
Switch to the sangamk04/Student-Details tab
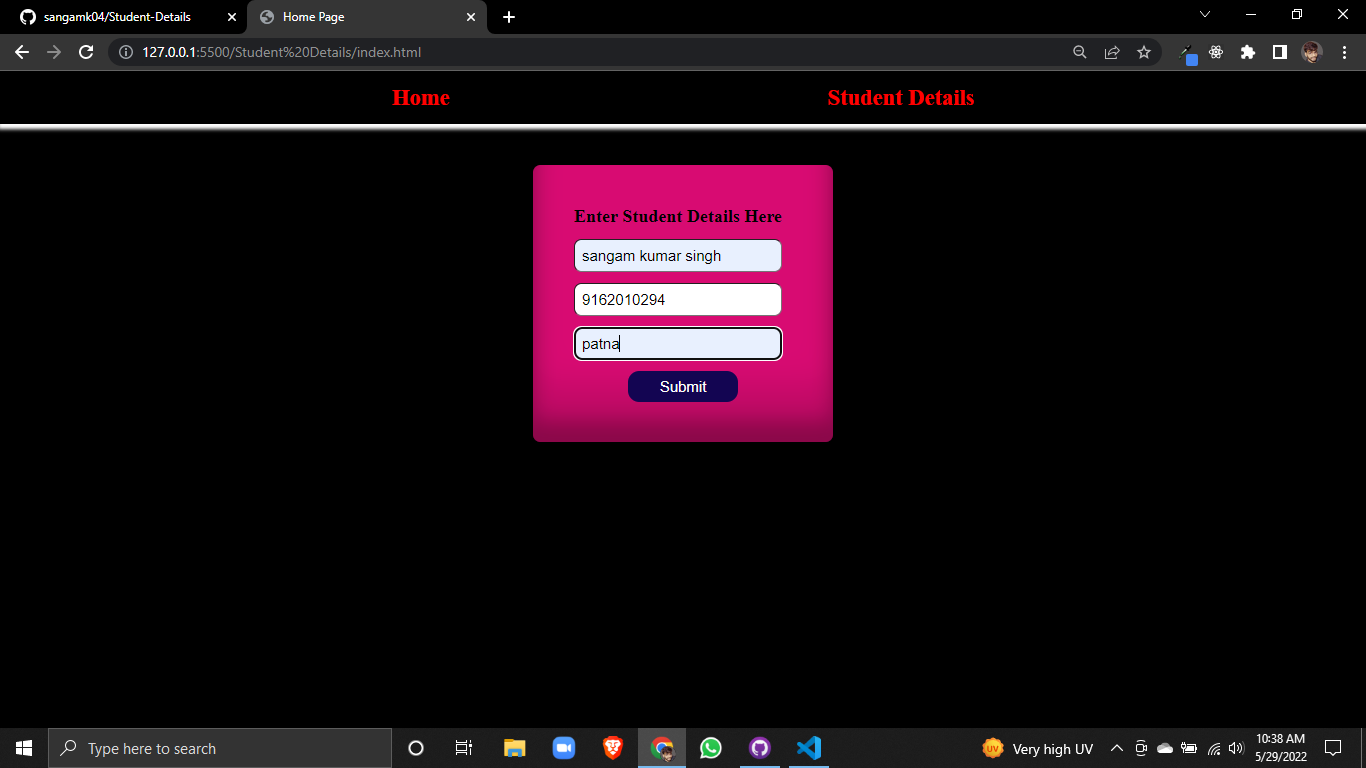[120, 17]
